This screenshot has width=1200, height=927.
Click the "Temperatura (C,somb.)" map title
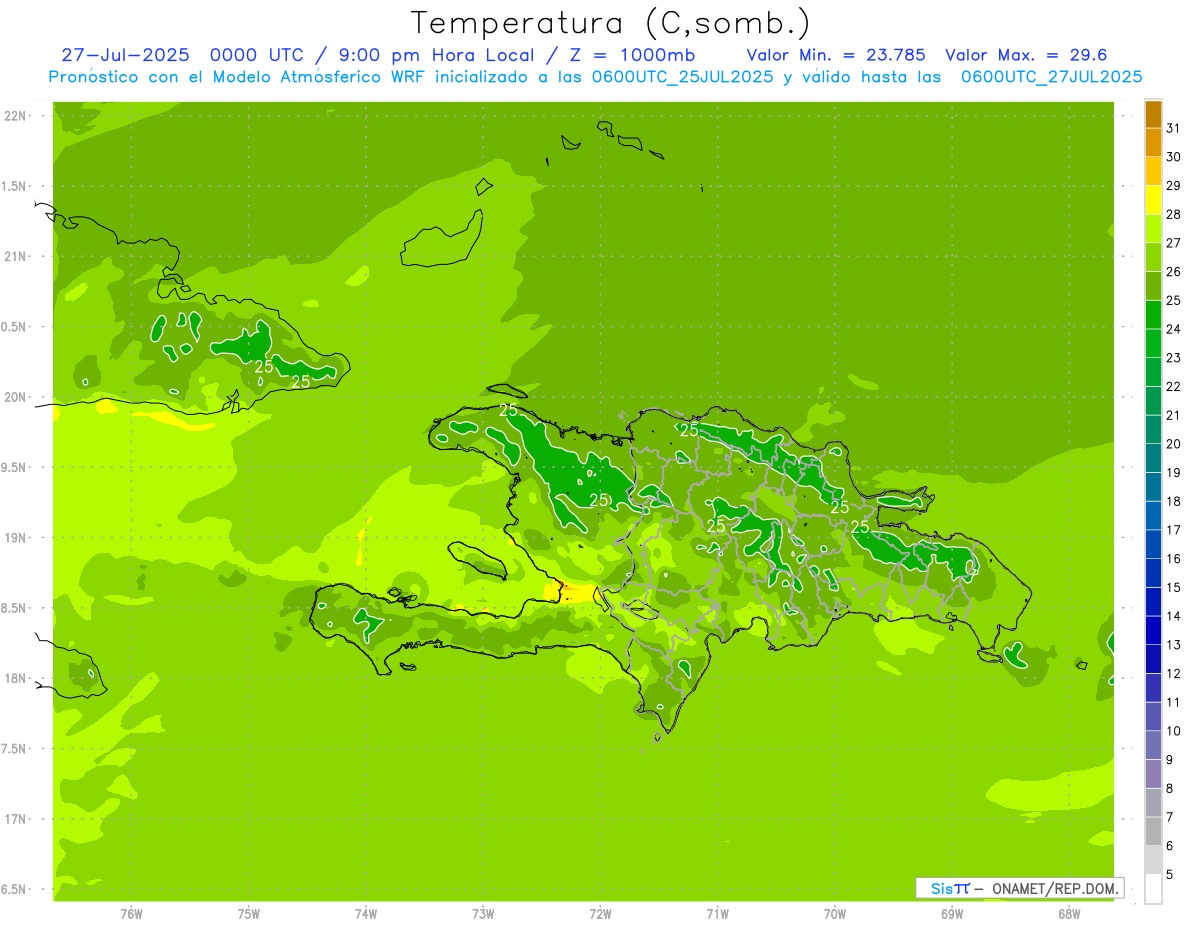coord(610,23)
